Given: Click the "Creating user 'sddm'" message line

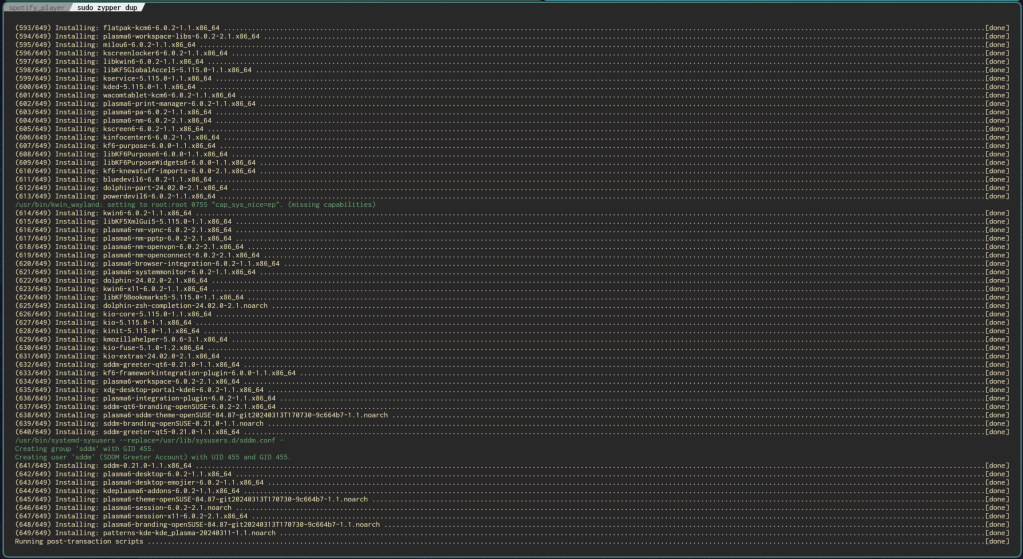Looking at the screenshot, I should click(x=150, y=457).
